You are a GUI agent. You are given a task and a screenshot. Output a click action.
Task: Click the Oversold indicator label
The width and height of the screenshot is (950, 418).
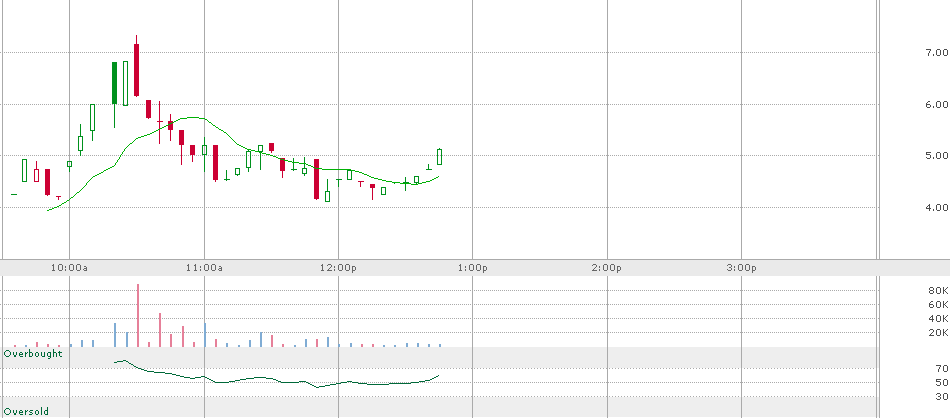pos(27,412)
